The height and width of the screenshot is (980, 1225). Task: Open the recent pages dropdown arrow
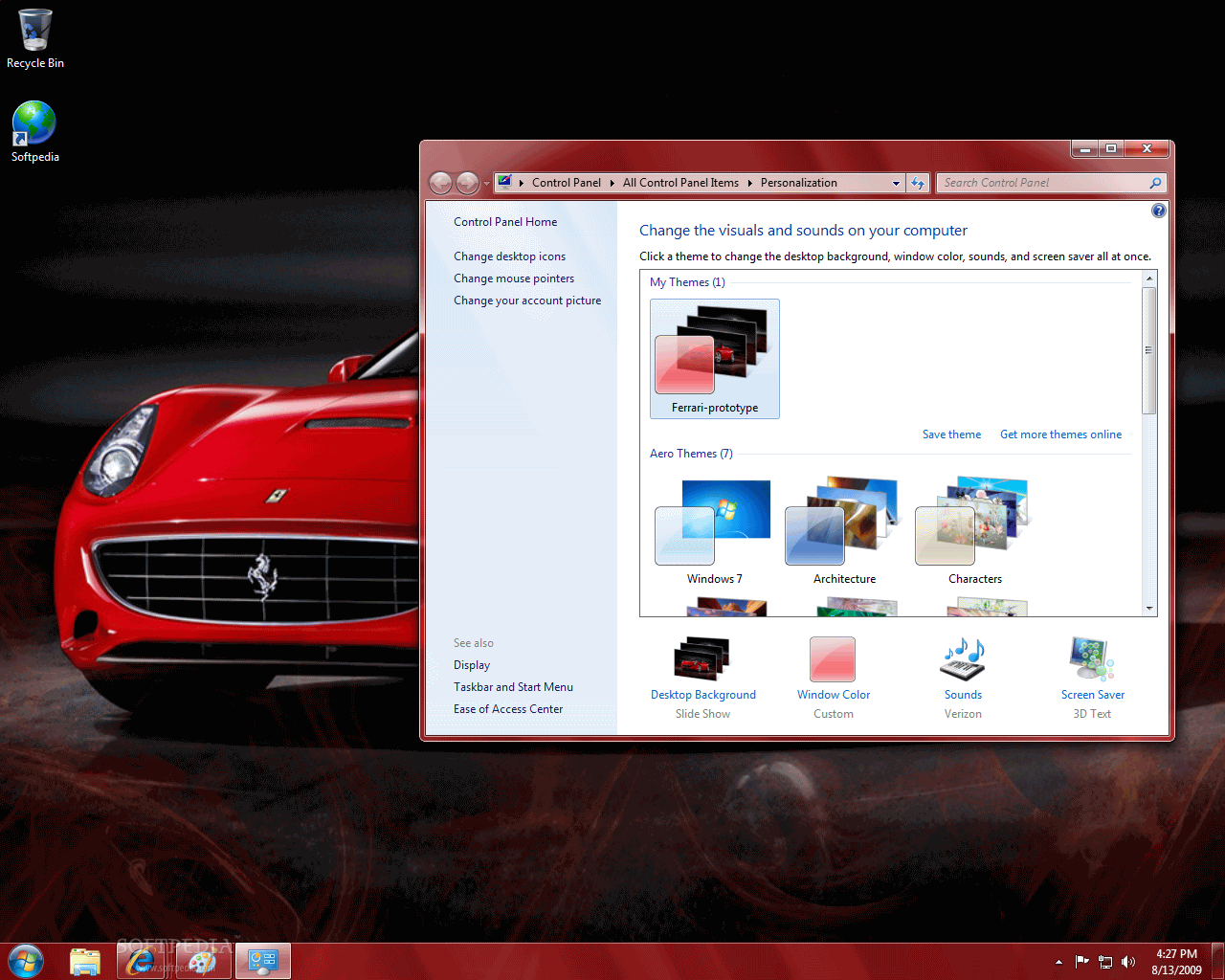click(486, 183)
